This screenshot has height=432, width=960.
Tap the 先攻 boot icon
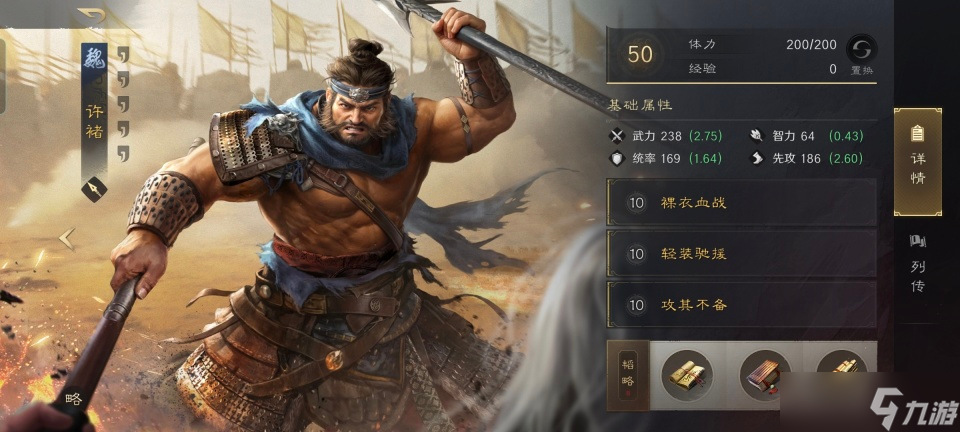click(757, 159)
